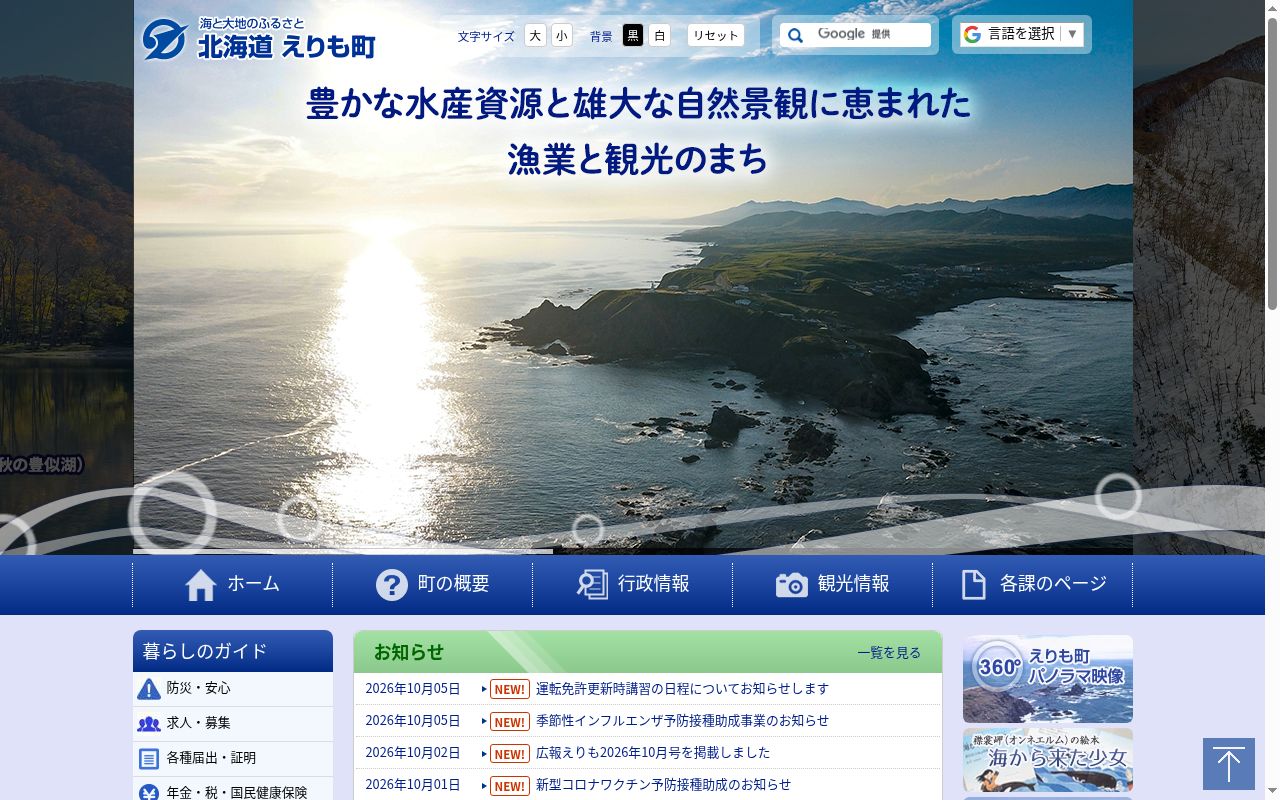Click the yen icon for 年金・税・国民健康保険
This screenshot has width=1280, height=800.
(x=149, y=793)
